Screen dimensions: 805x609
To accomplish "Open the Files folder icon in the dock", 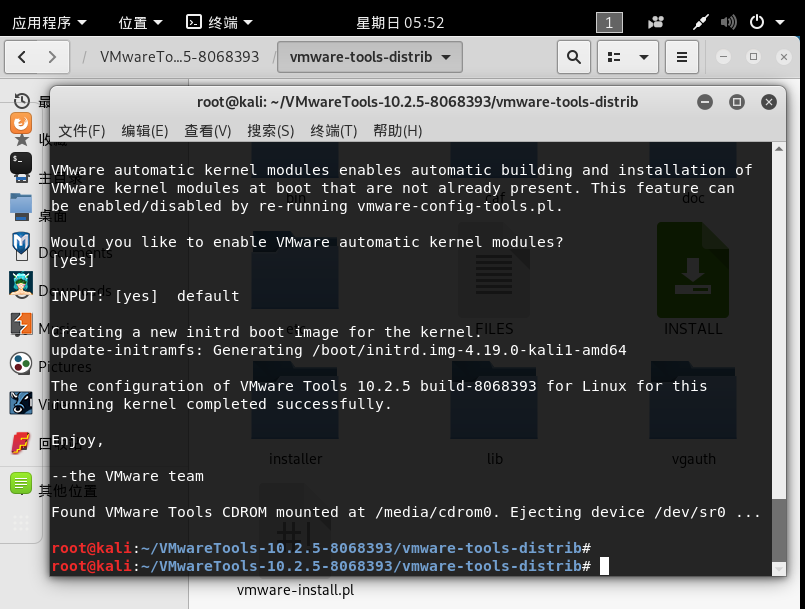I will [21, 207].
